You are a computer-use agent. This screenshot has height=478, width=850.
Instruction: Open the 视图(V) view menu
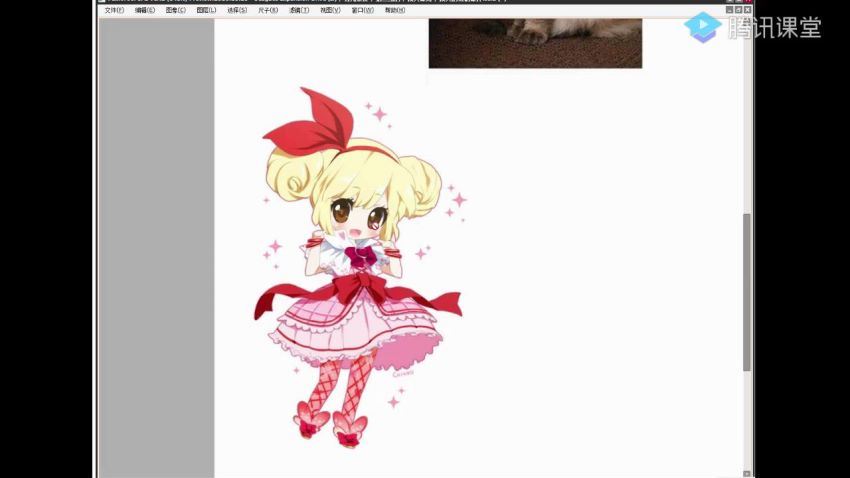[x=330, y=10]
